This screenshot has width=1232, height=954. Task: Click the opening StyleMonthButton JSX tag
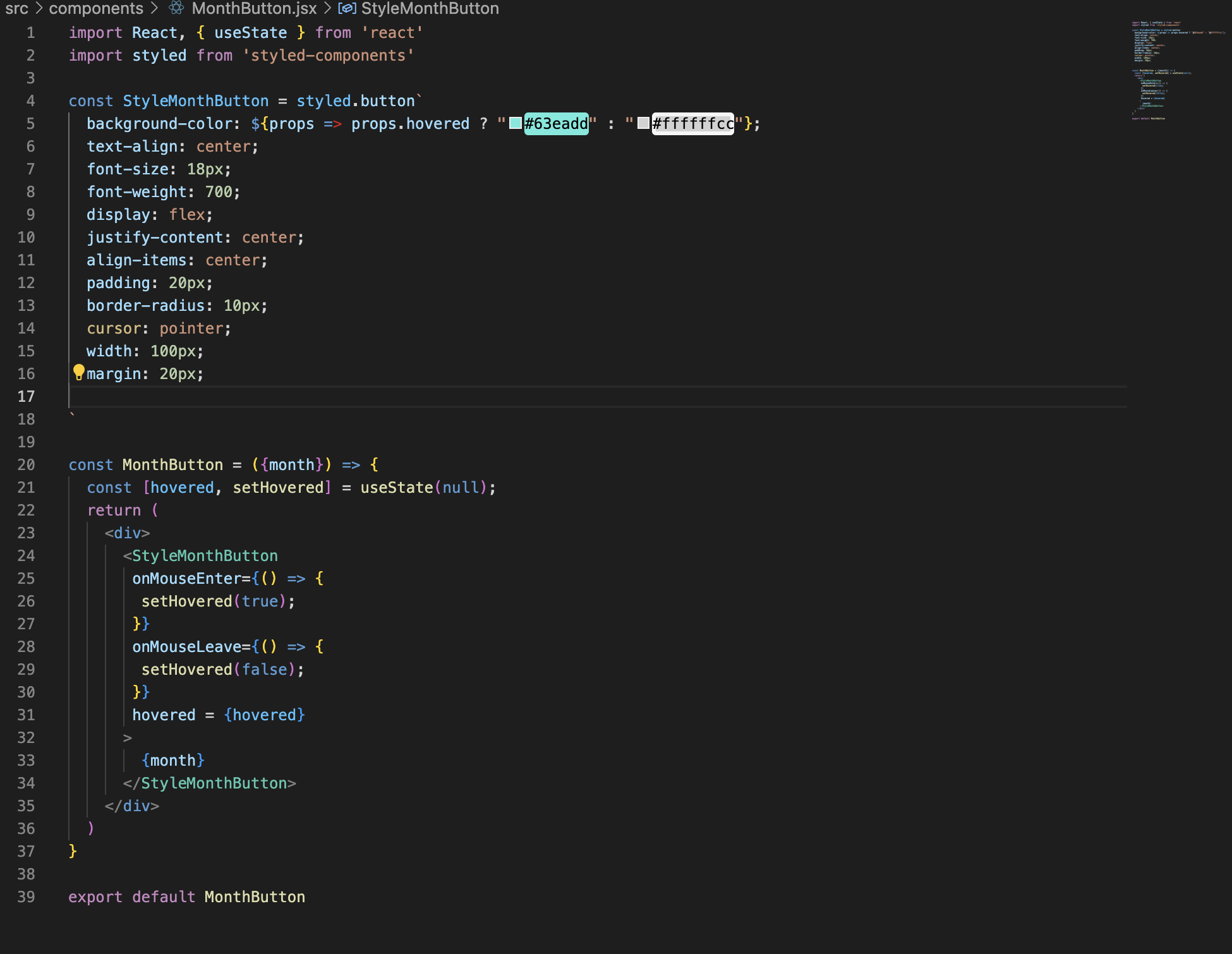pyautogui.click(x=204, y=556)
